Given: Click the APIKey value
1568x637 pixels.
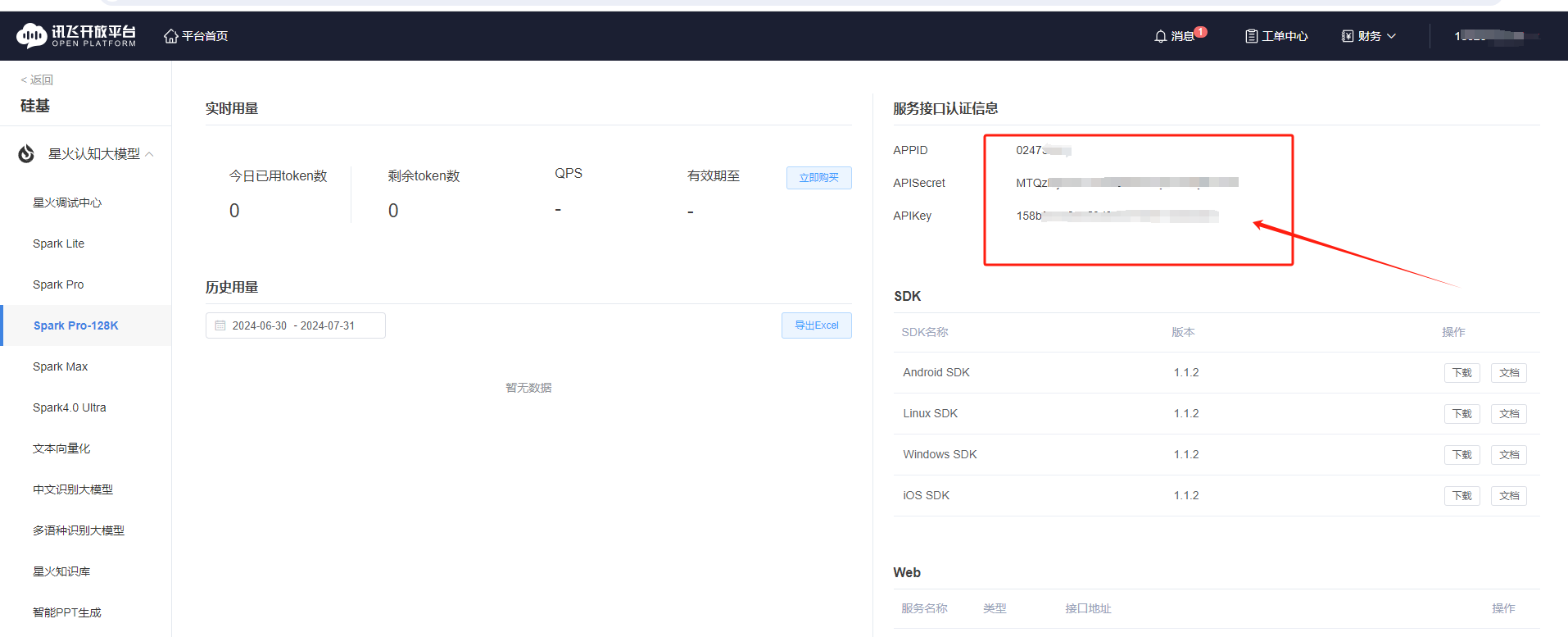Looking at the screenshot, I should point(1117,216).
